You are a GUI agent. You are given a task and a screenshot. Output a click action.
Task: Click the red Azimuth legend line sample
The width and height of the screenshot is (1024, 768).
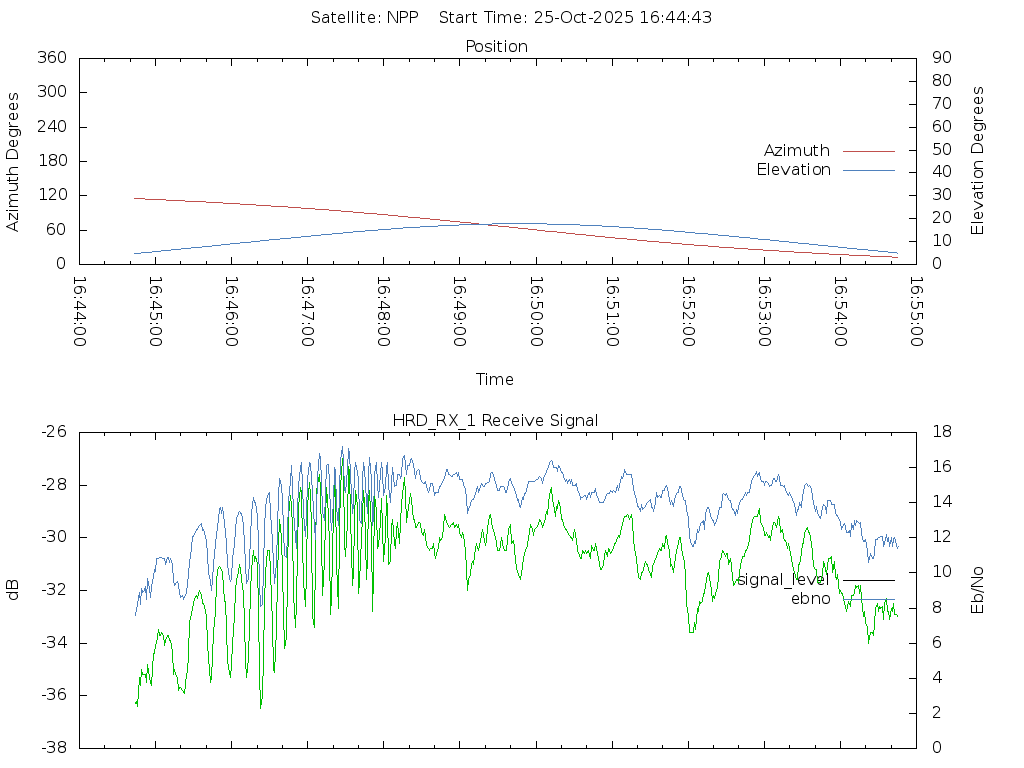(868, 151)
